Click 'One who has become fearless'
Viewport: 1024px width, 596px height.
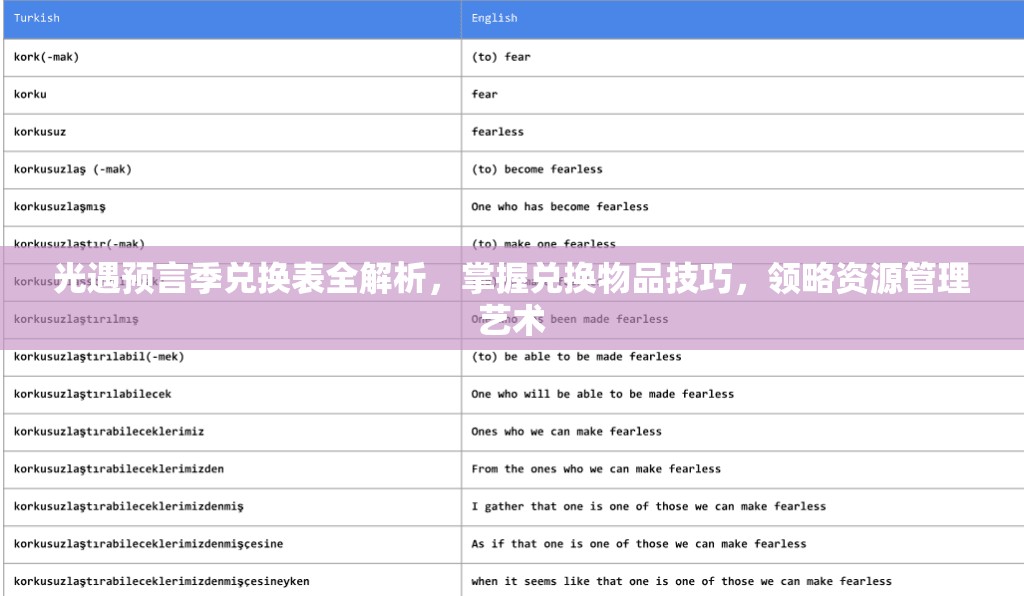tap(557, 206)
